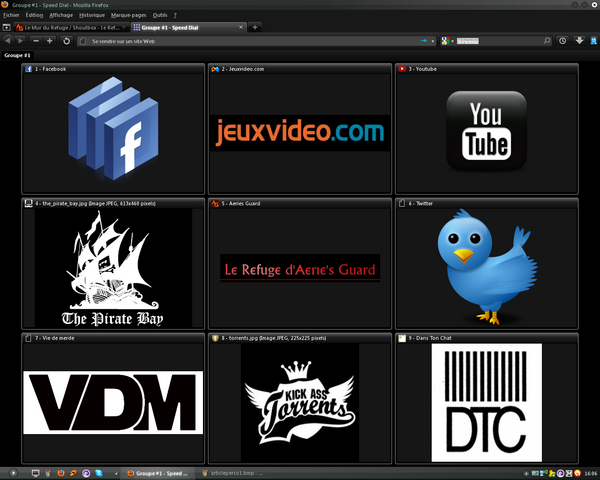Click the blue icon at the right end of the toolbar

click(593, 41)
